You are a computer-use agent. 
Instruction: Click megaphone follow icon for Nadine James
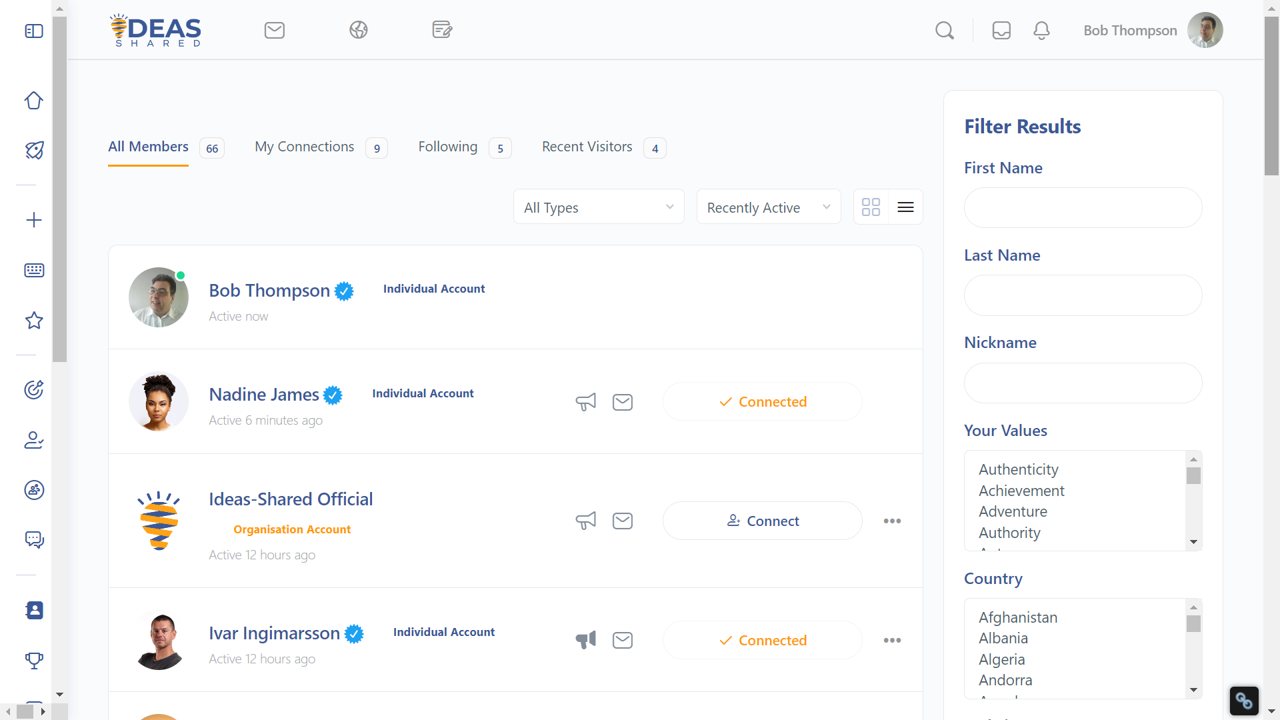586,402
